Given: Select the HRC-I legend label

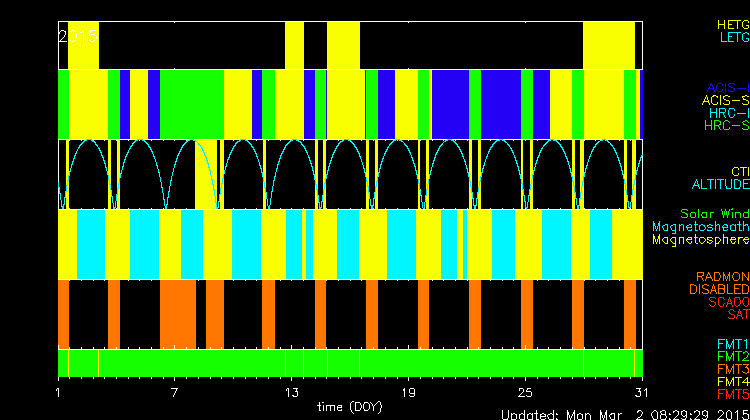Looking at the screenshot, I should [x=728, y=113].
